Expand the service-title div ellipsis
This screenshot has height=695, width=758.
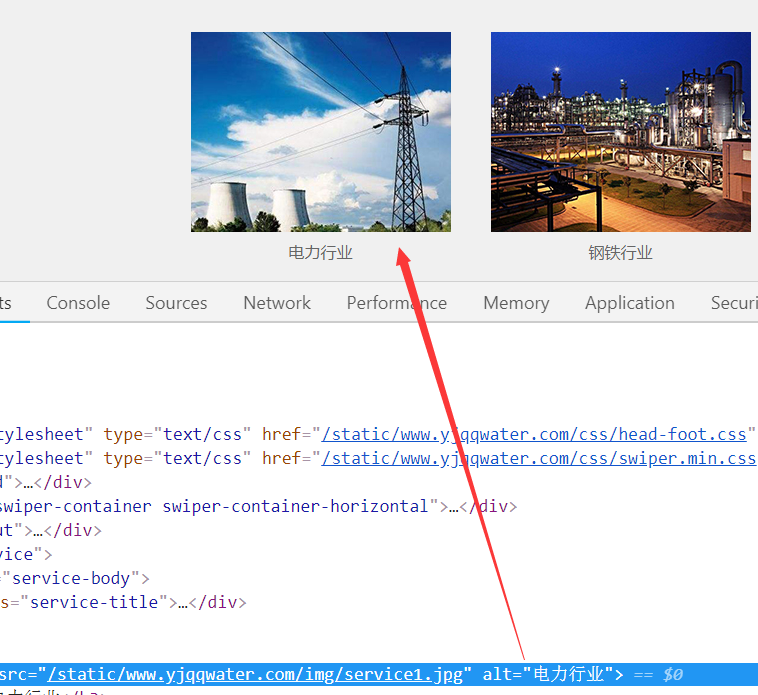click(x=183, y=602)
